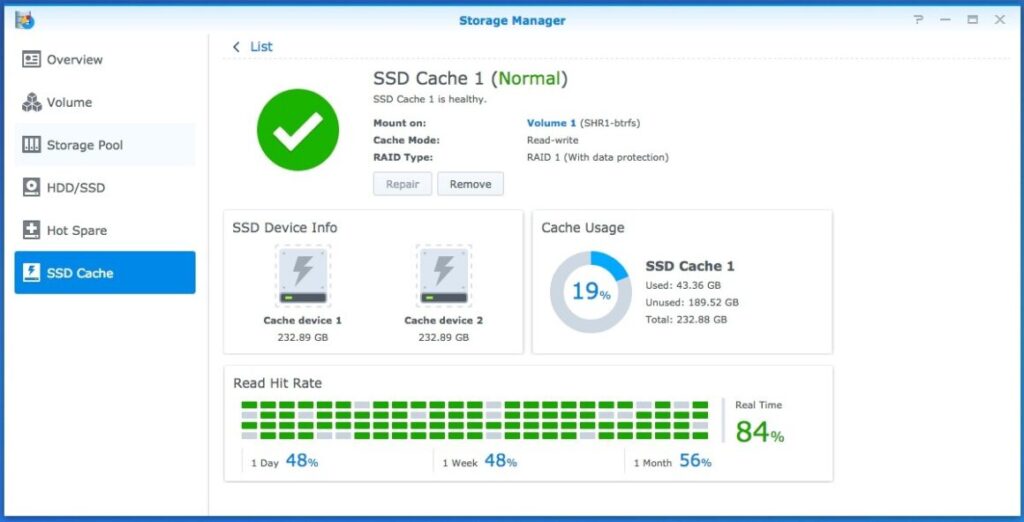
Task: Click the Storage Pool icon
Action: click(x=31, y=145)
